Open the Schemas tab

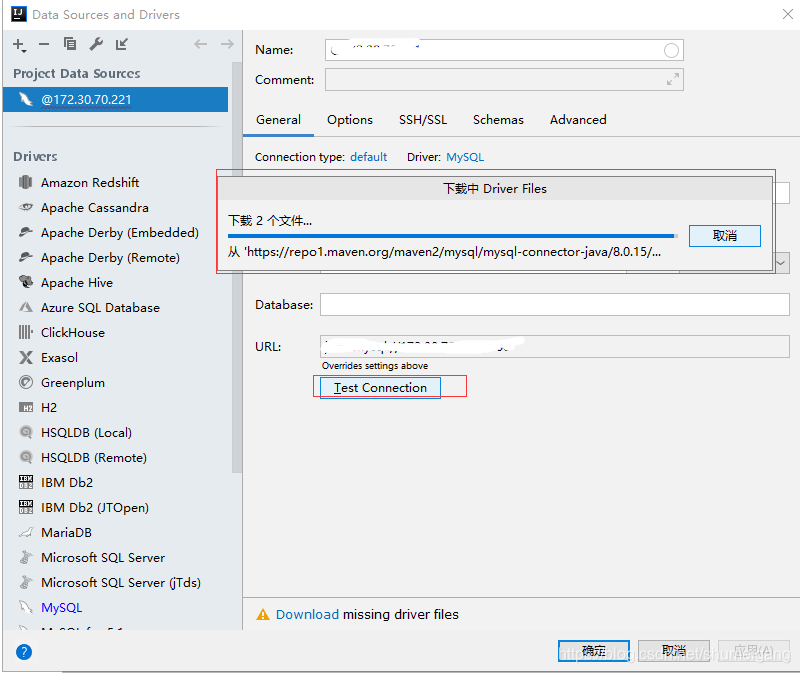pos(498,119)
